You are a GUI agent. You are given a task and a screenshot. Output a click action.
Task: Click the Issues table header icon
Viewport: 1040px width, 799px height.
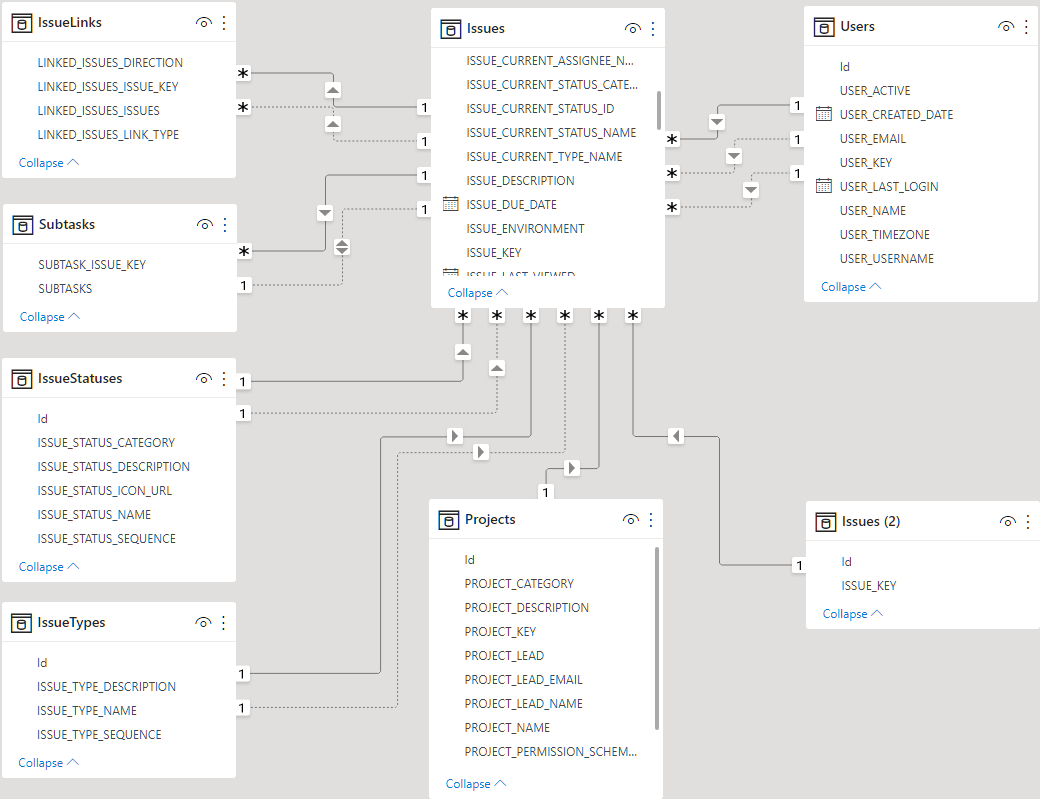(450, 29)
